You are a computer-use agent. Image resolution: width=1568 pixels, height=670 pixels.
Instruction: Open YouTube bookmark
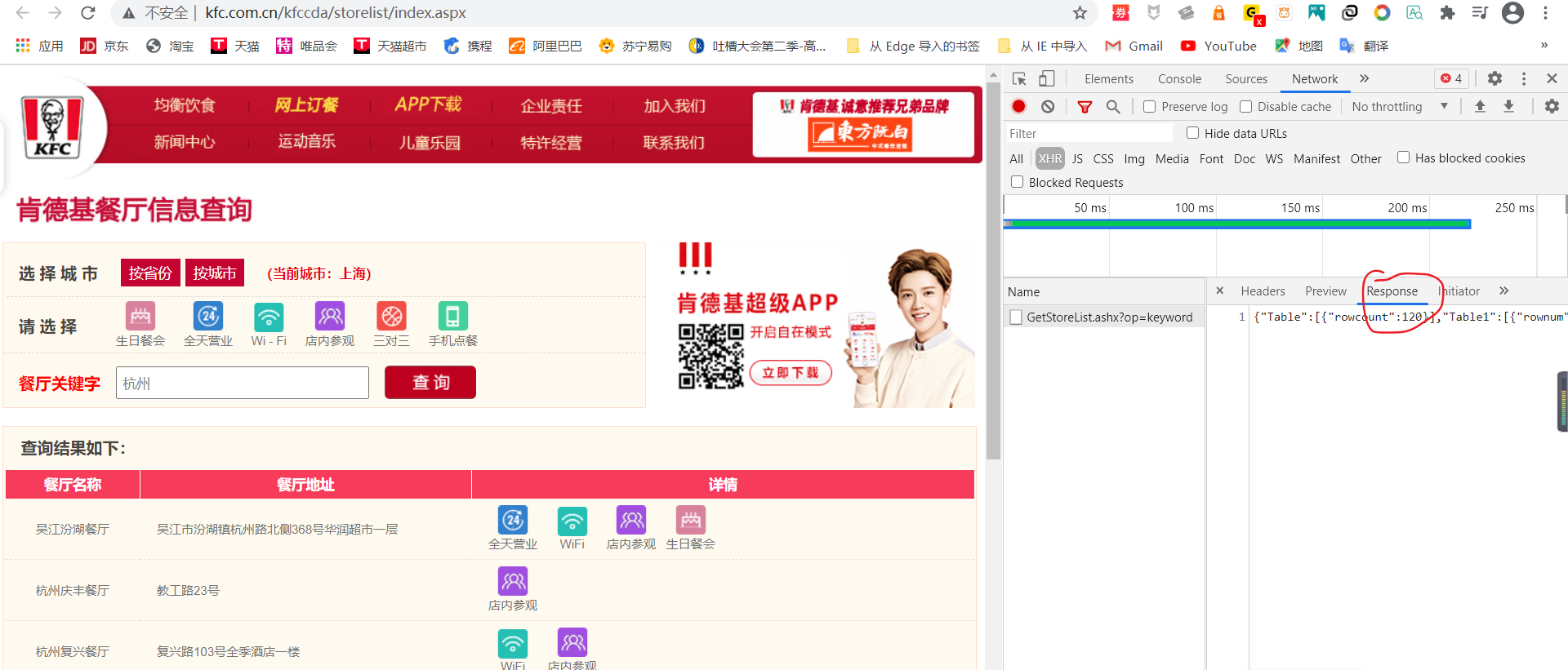pyautogui.click(x=1218, y=46)
